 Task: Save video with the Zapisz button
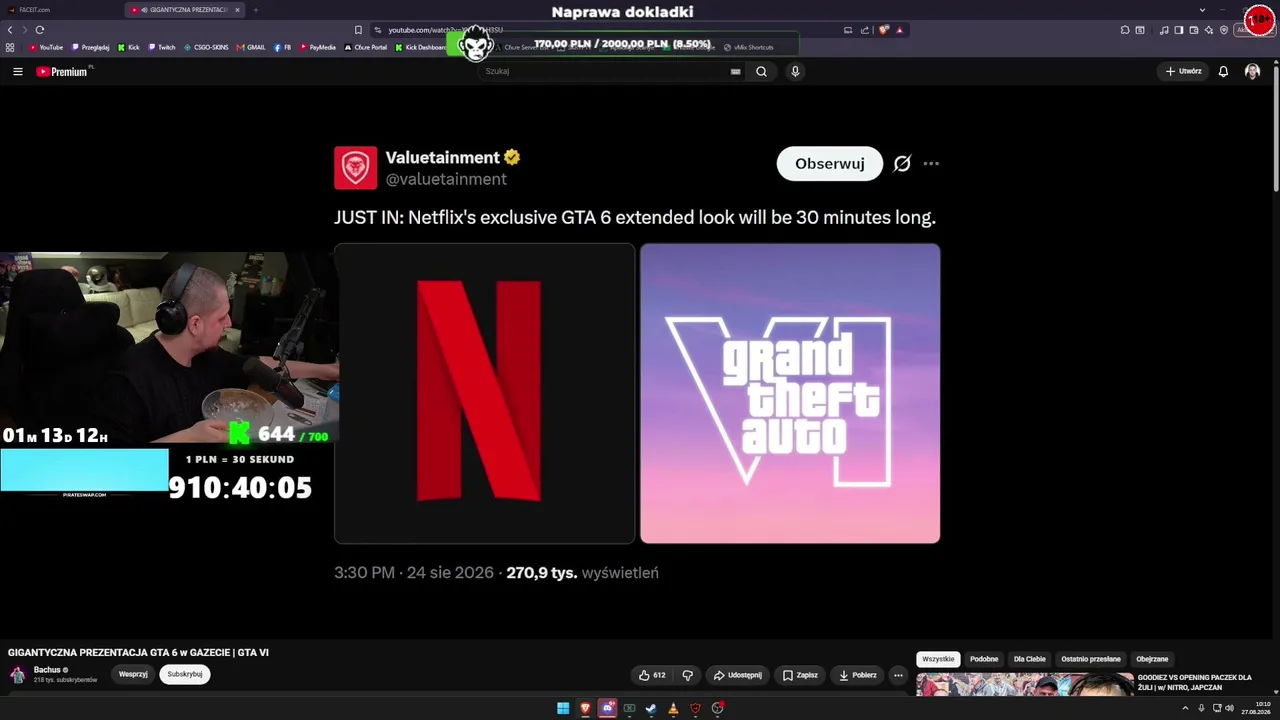click(x=800, y=675)
